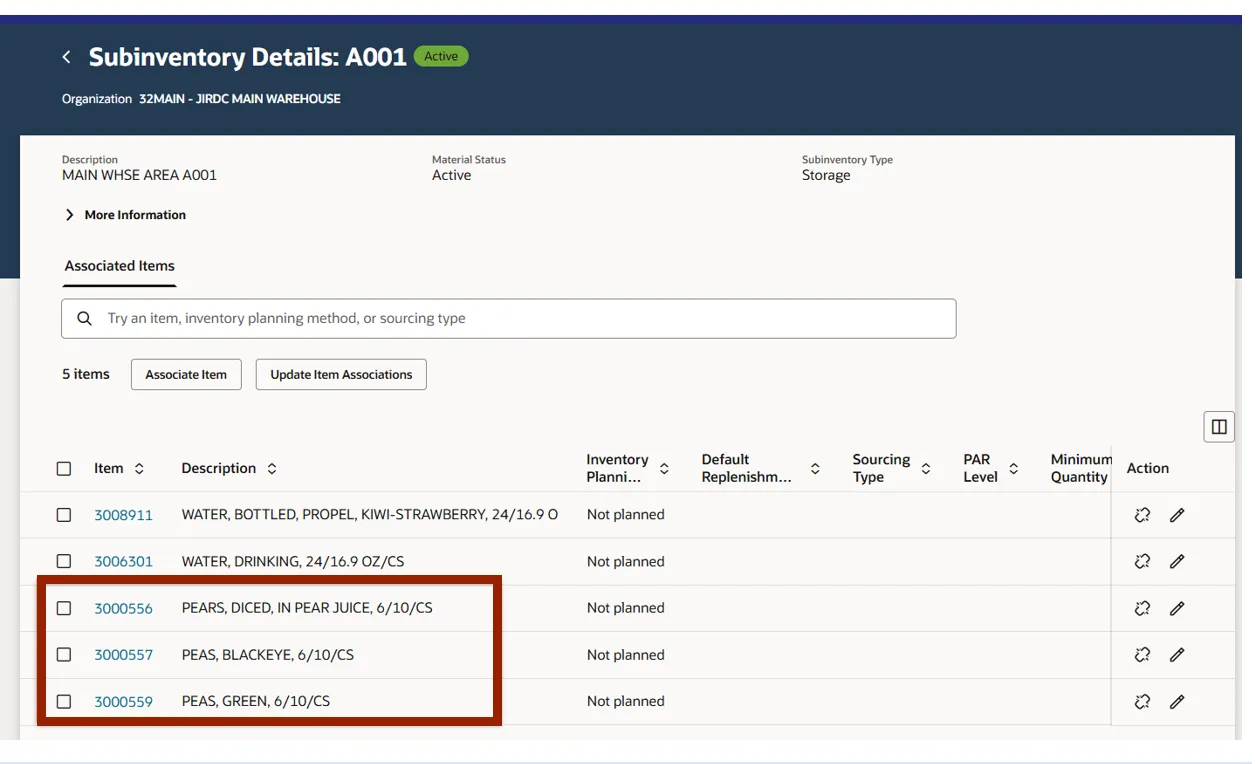Click the edit pencil for item 3000559

1177,702
